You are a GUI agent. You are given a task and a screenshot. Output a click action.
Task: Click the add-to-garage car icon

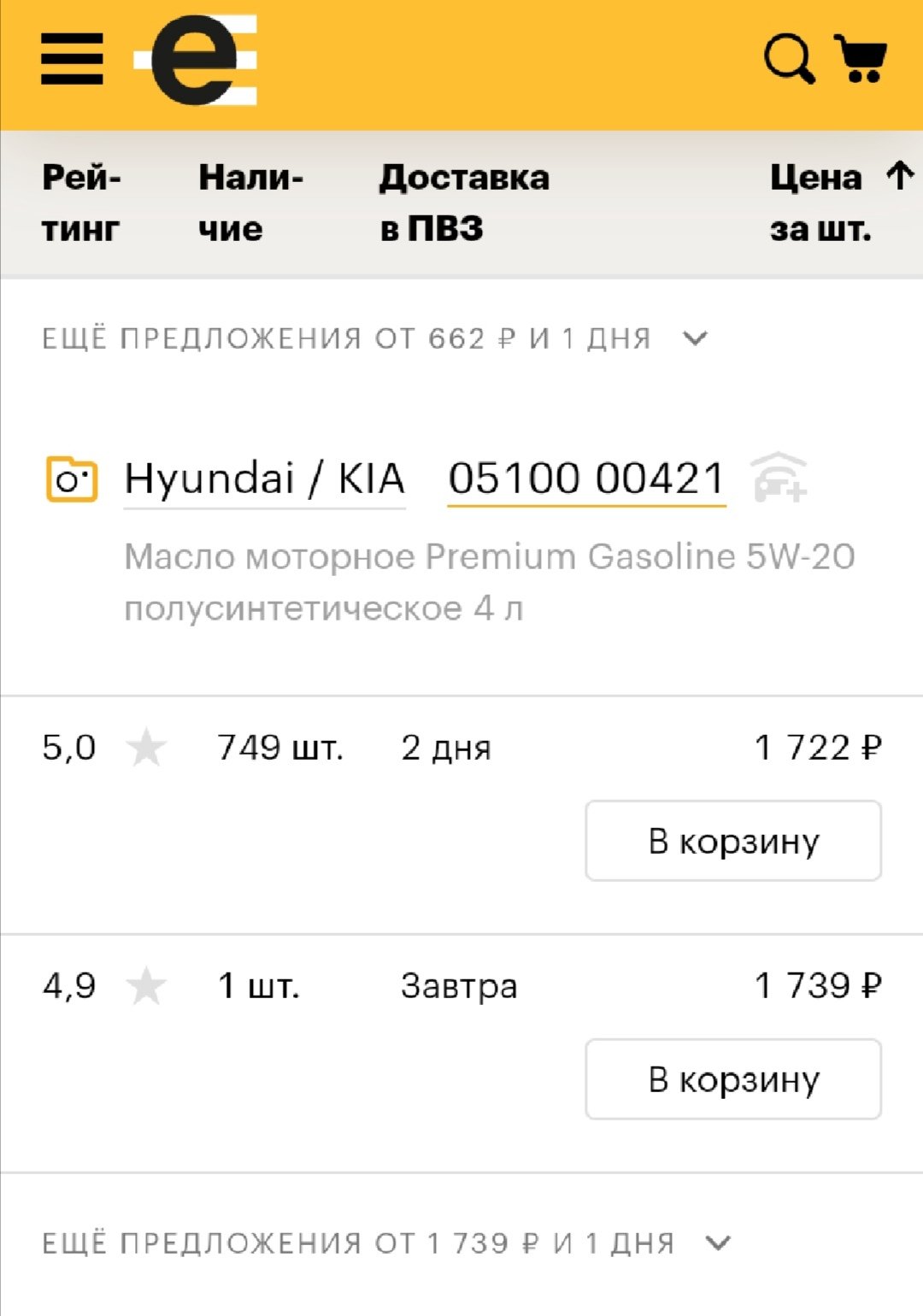tap(779, 478)
